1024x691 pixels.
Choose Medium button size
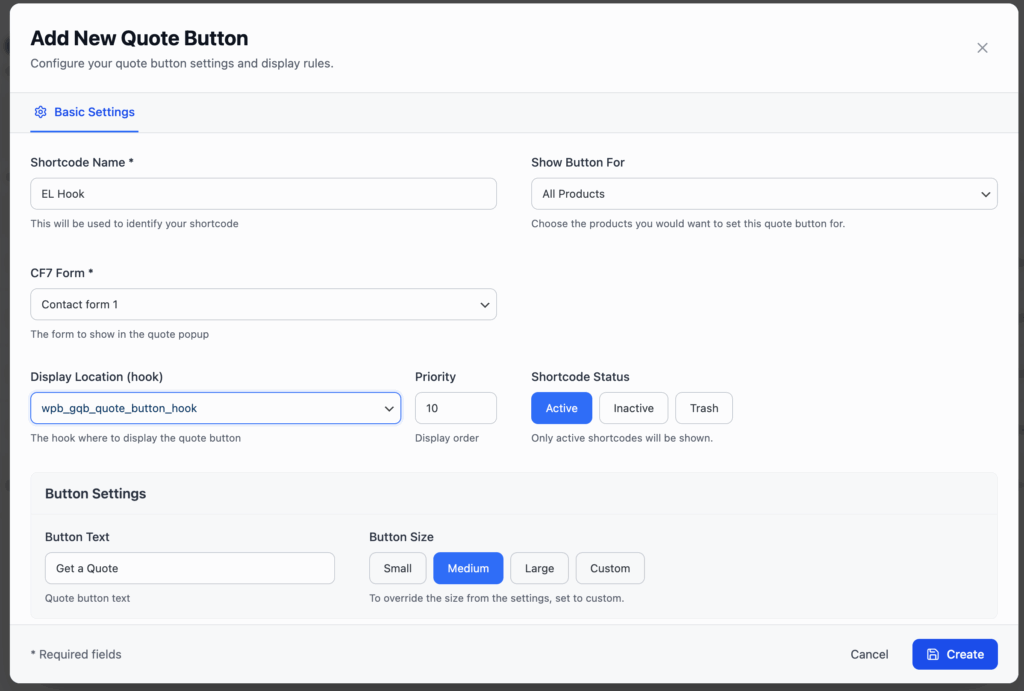[x=468, y=568]
